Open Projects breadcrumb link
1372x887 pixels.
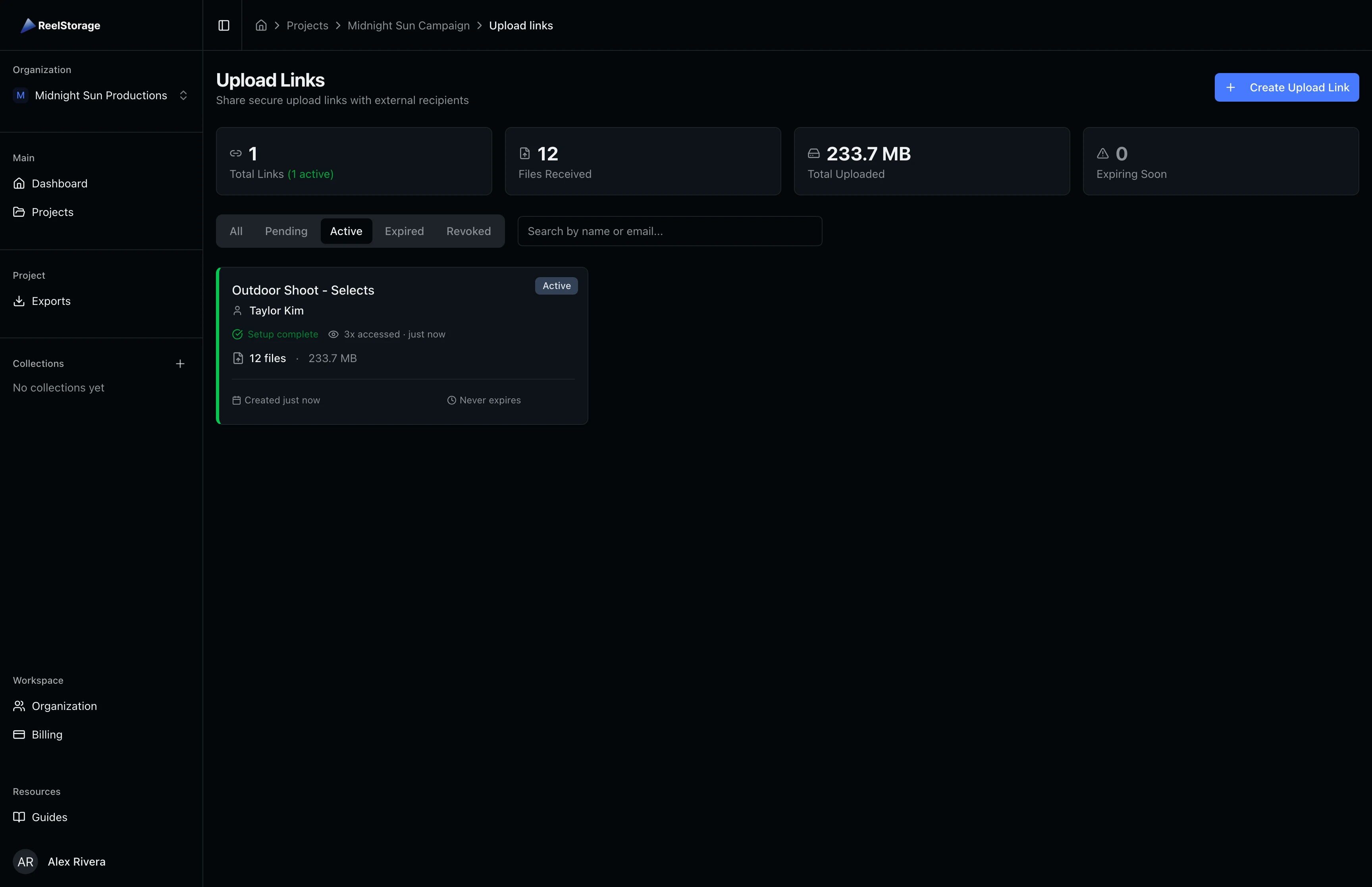(307, 25)
